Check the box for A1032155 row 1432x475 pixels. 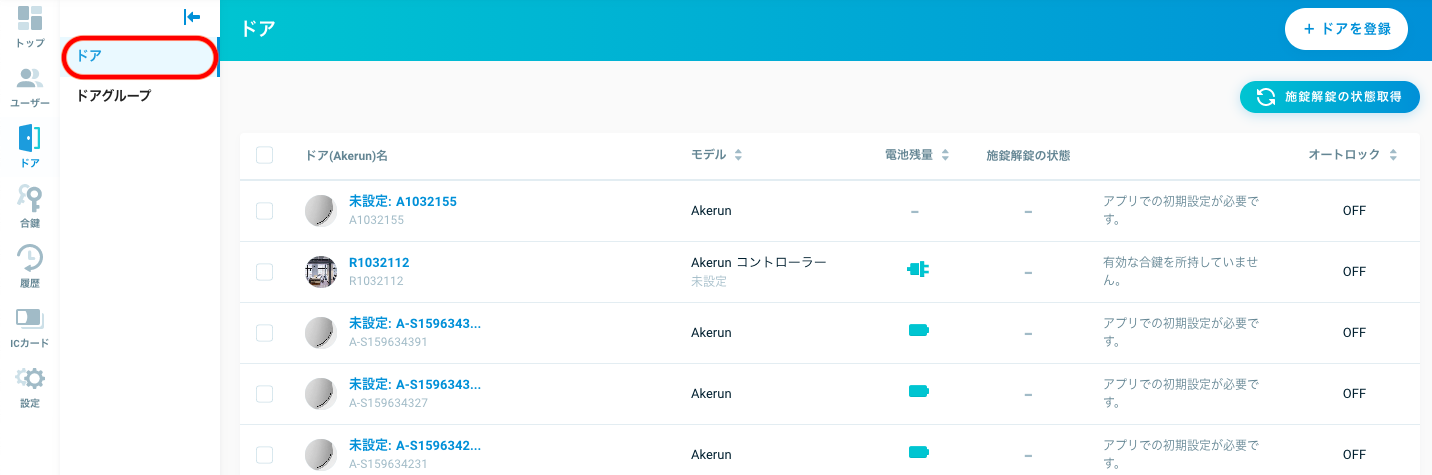pyautogui.click(x=264, y=211)
